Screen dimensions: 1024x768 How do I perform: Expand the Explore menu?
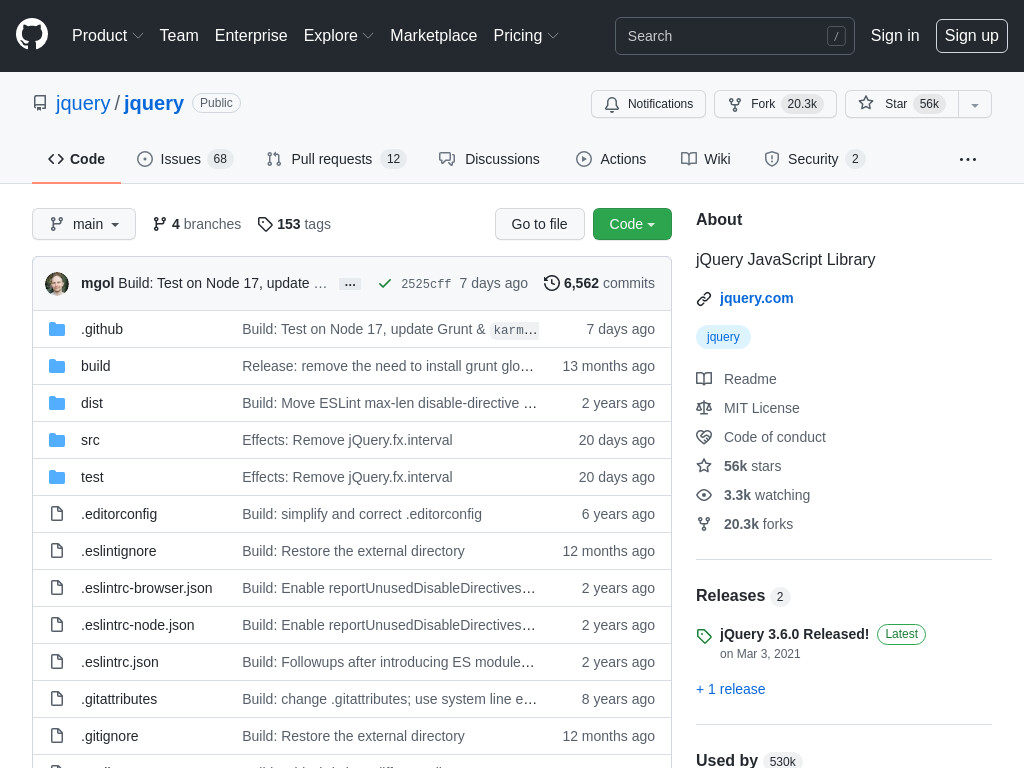pos(338,35)
